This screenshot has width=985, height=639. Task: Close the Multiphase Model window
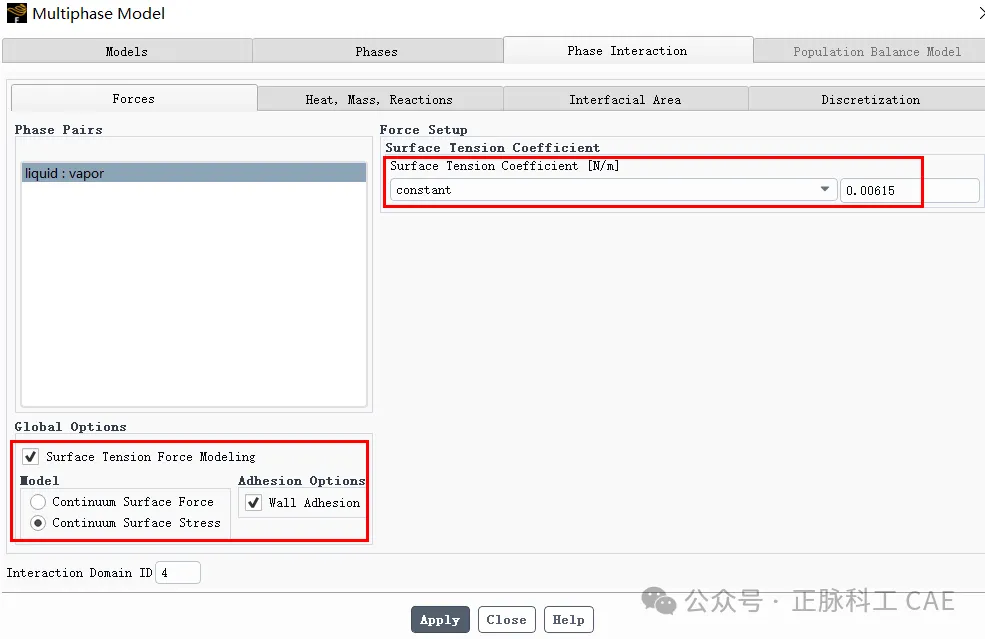coord(981,13)
